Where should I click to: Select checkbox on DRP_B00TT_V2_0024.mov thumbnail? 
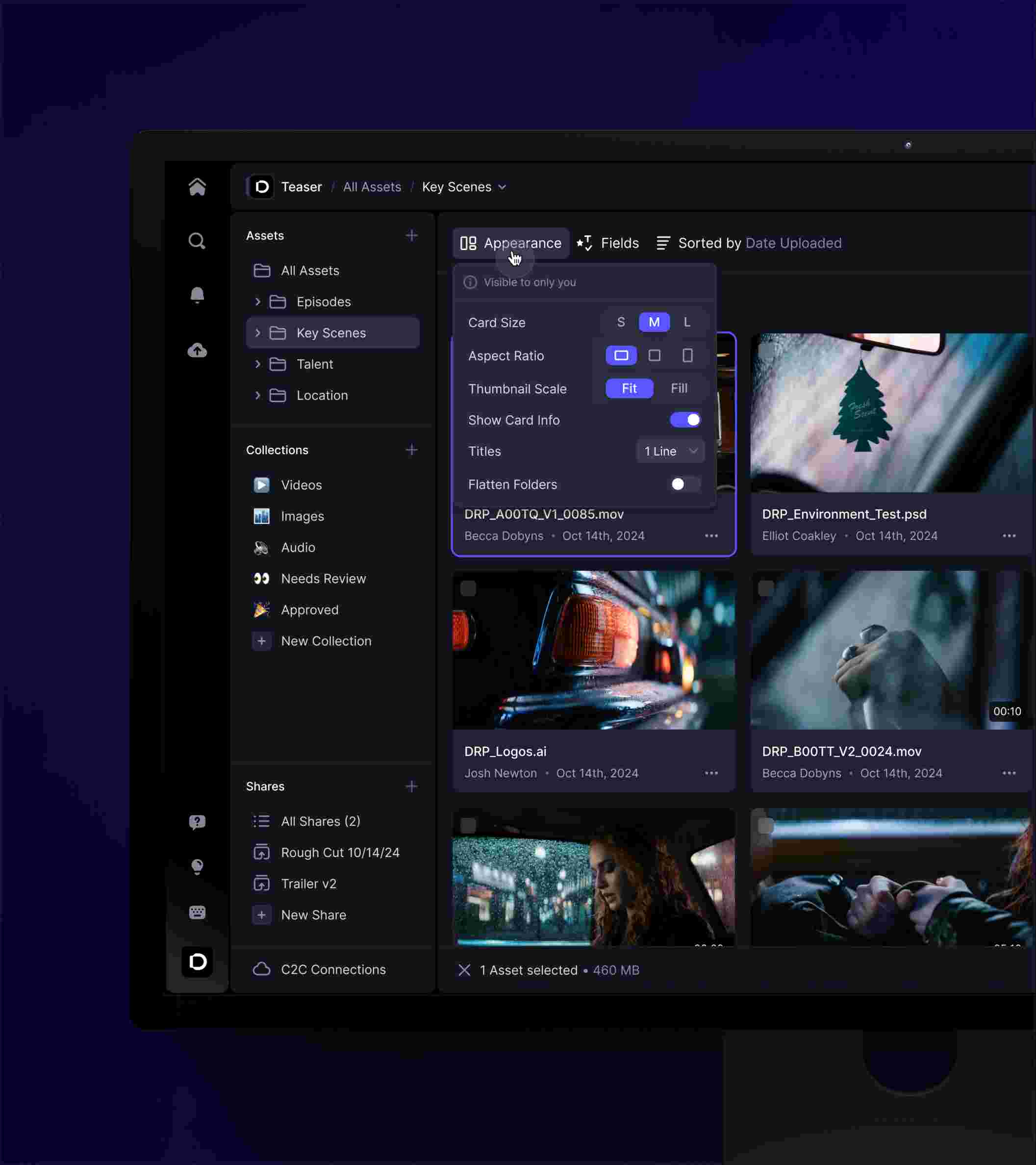pyautogui.click(x=766, y=588)
